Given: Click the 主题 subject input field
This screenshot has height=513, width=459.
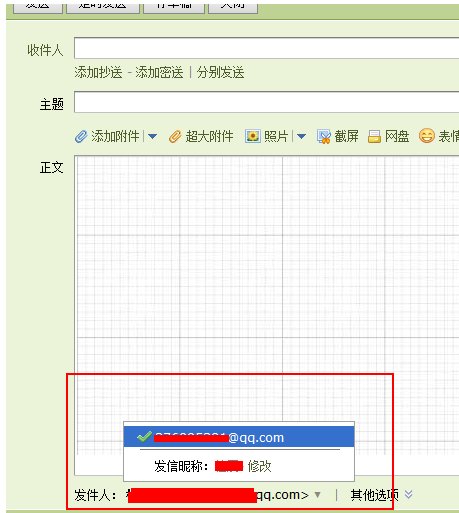Looking at the screenshot, I should coord(266,102).
